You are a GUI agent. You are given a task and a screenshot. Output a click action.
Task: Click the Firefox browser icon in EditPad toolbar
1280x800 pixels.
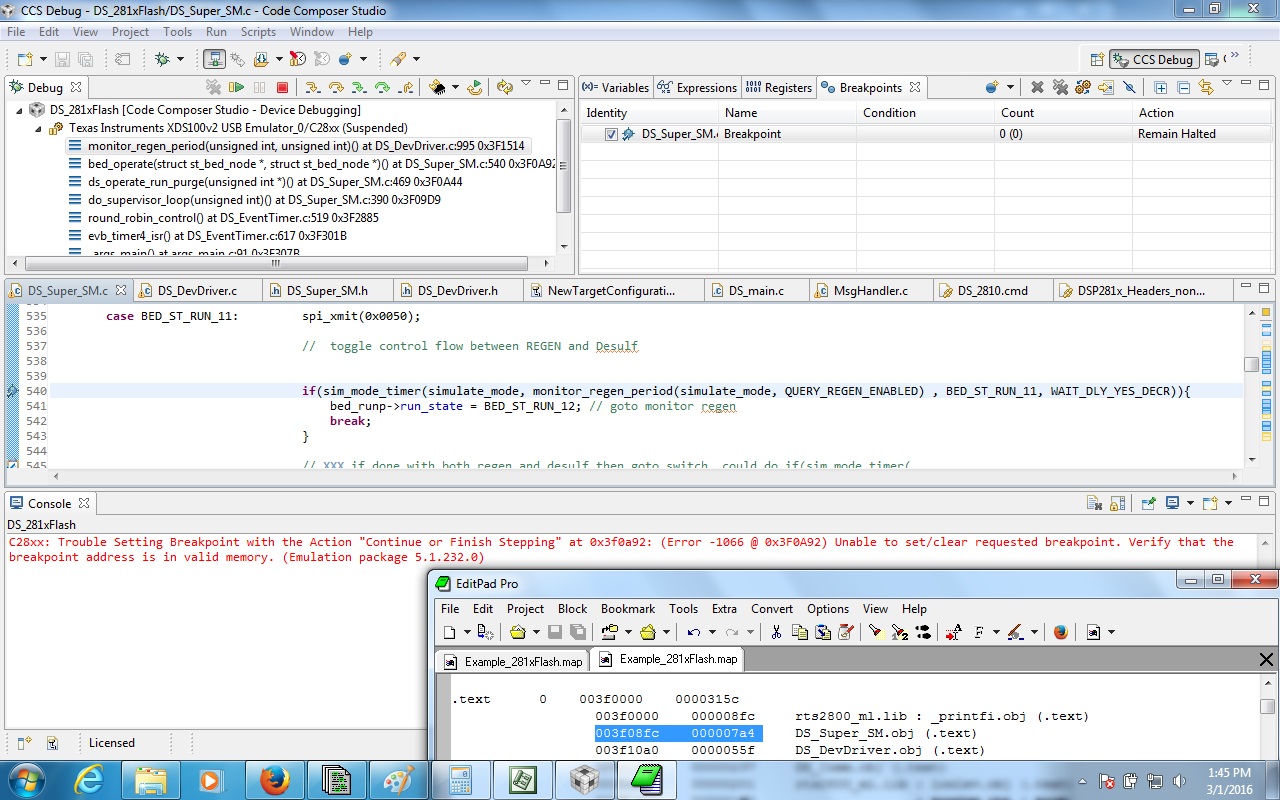pos(1061,632)
